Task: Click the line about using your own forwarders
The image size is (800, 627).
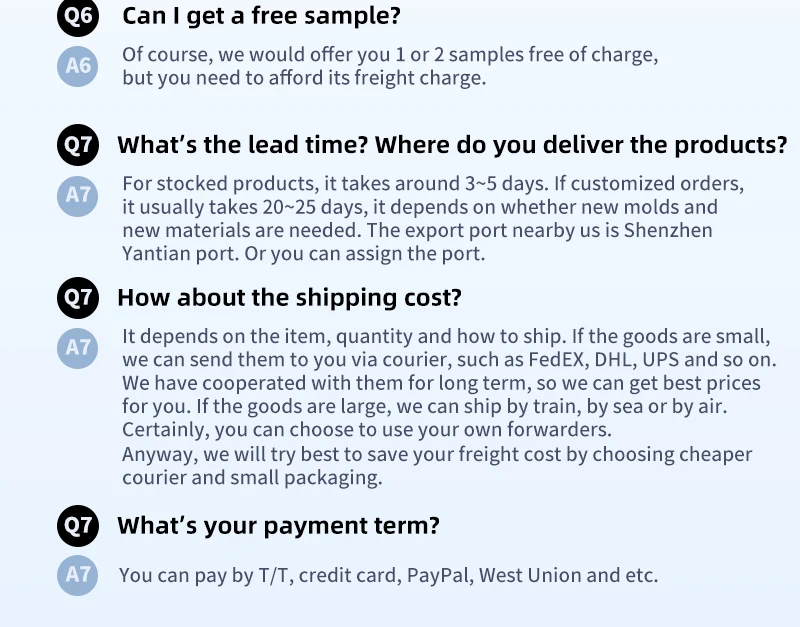Action: click(367, 430)
